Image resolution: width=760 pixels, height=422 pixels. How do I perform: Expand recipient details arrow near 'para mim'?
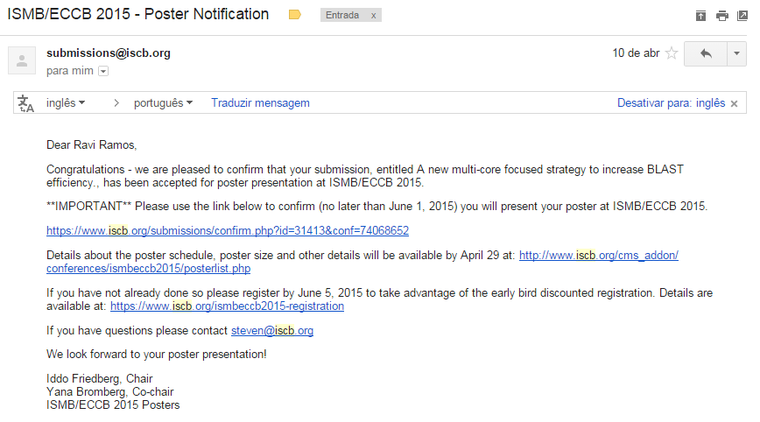pos(103,71)
